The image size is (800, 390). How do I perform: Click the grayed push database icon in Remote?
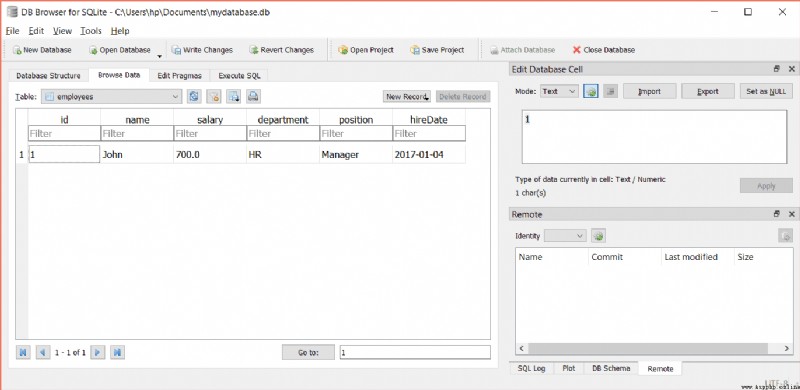[785, 236]
